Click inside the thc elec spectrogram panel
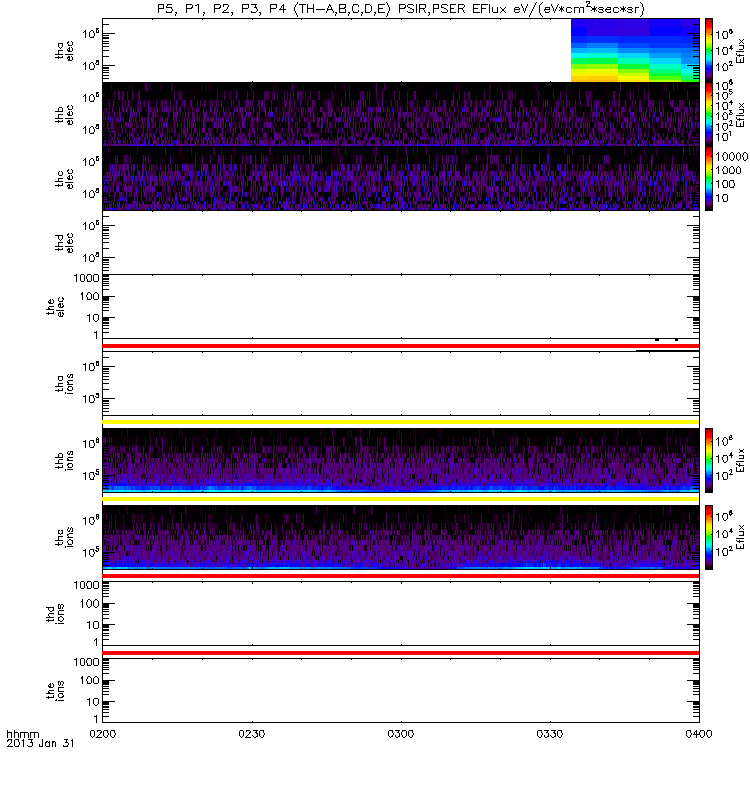Image resolution: width=750 pixels, height=800 pixels. click(x=401, y=178)
